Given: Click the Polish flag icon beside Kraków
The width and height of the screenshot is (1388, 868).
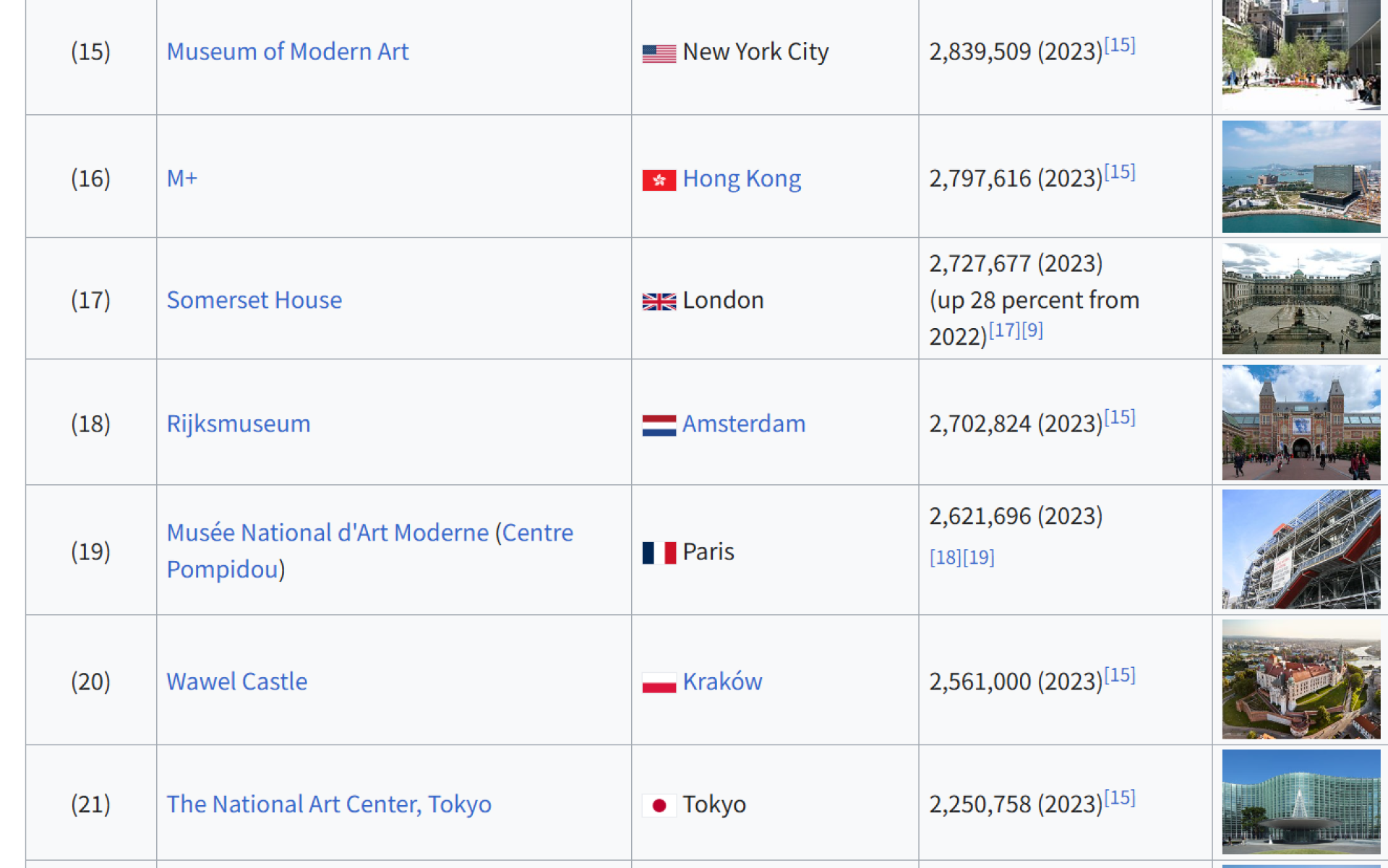Looking at the screenshot, I should (659, 682).
